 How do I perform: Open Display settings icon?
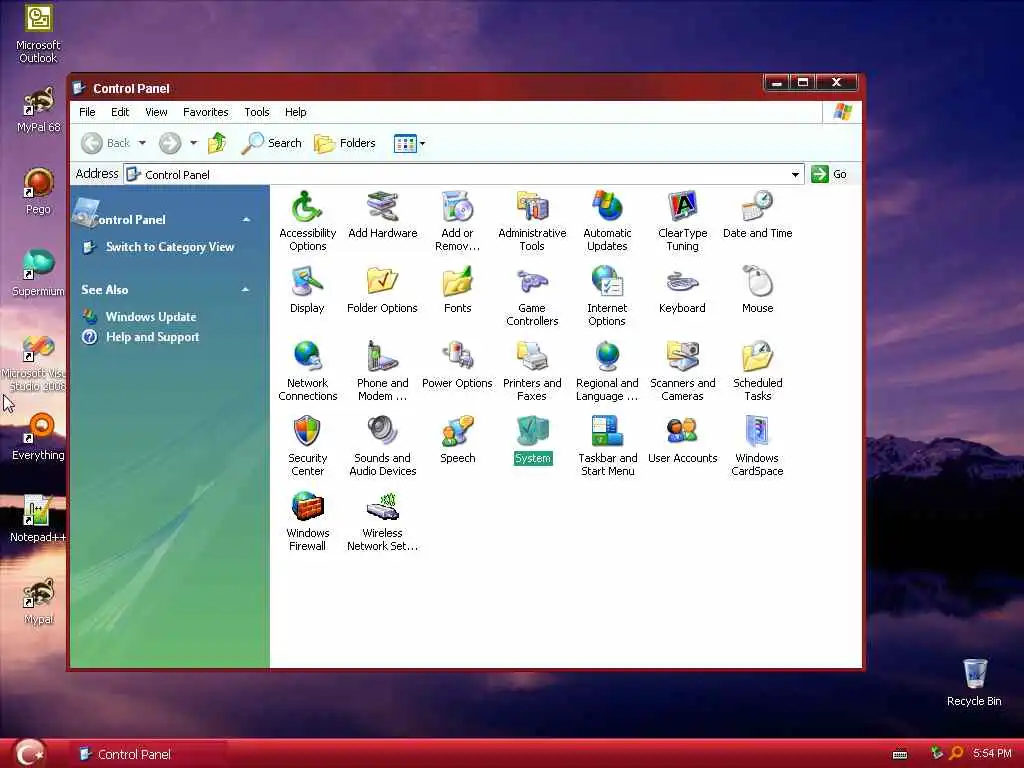tap(307, 290)
